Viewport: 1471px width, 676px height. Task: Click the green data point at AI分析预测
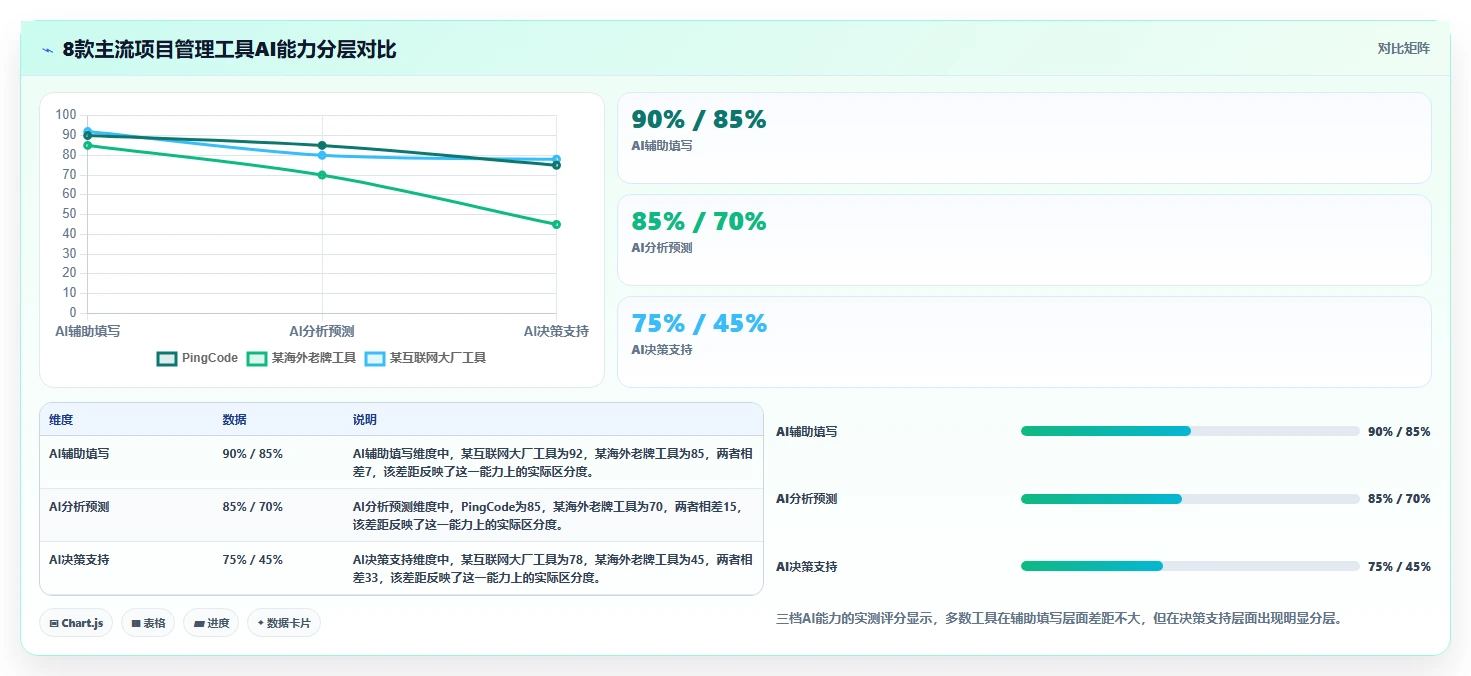[322, 175]
